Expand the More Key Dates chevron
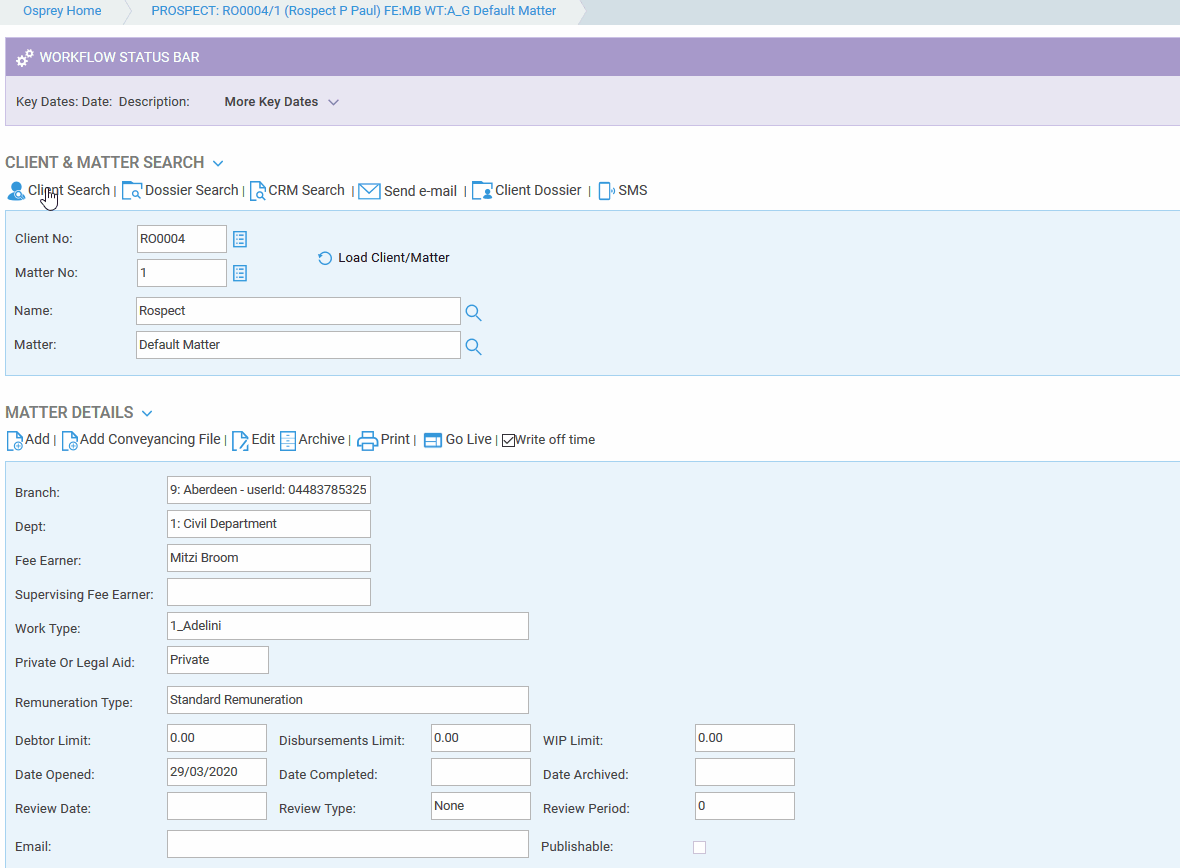 [333, 102]
